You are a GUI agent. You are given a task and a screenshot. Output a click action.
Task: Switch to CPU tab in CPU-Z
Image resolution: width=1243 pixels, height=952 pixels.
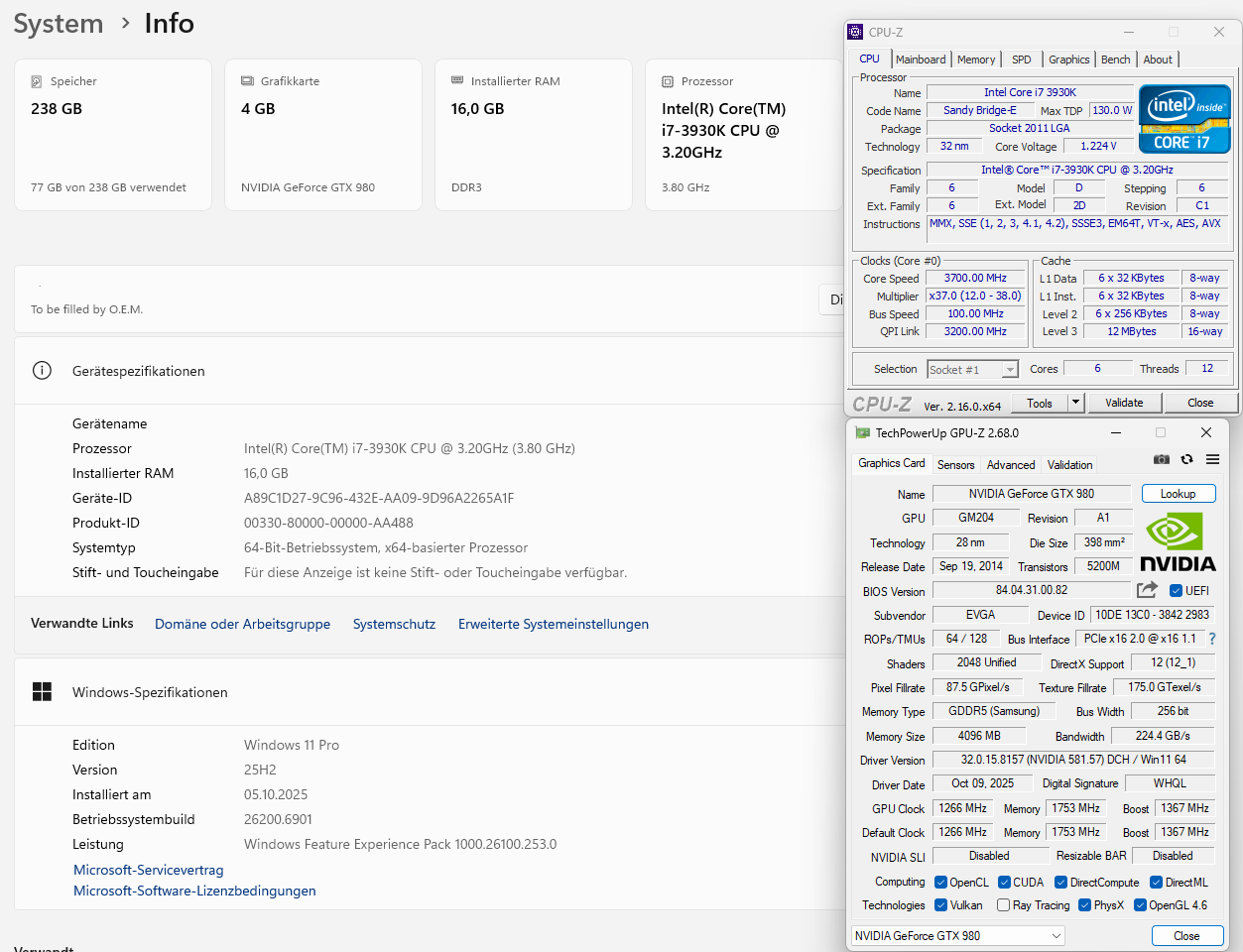(x=870, y=59)
